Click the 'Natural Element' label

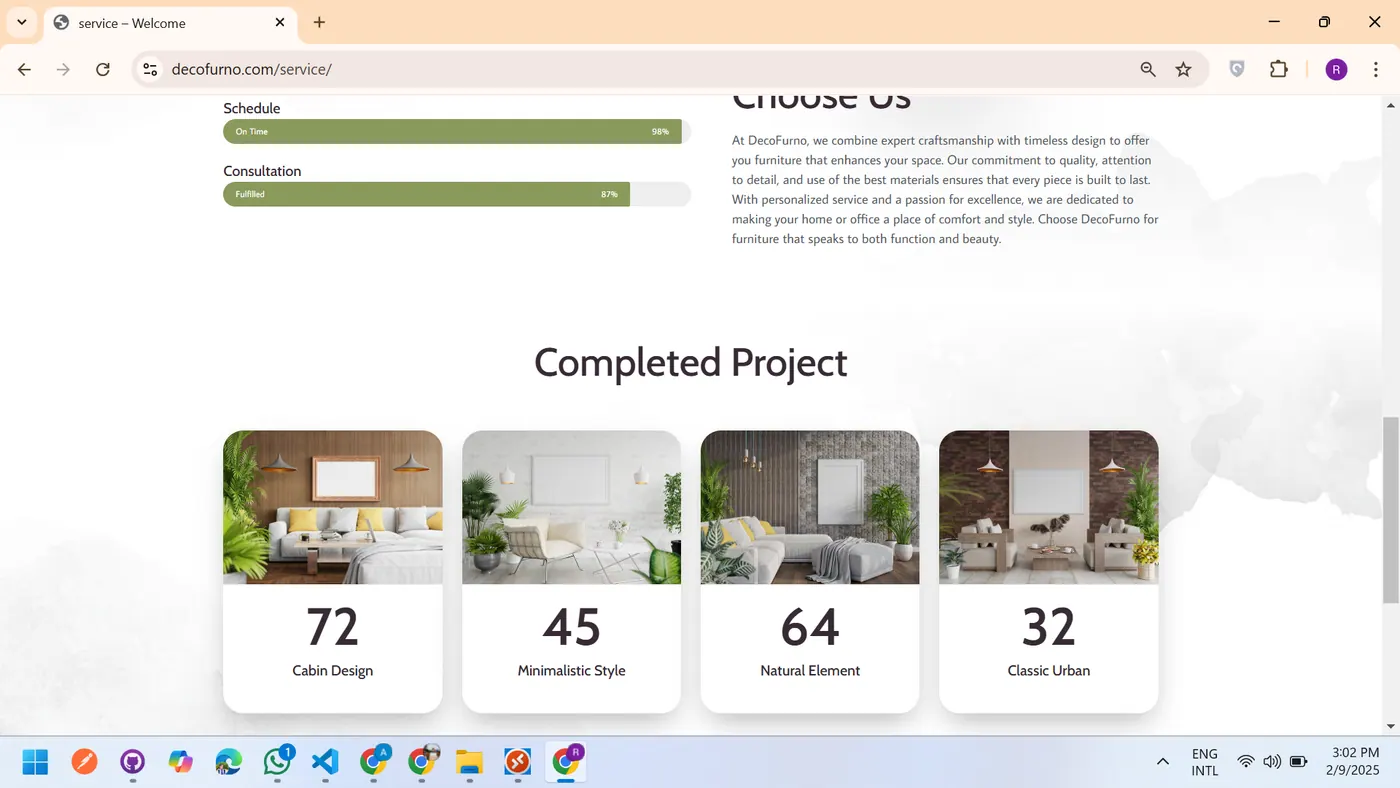[x=810, y=670]
